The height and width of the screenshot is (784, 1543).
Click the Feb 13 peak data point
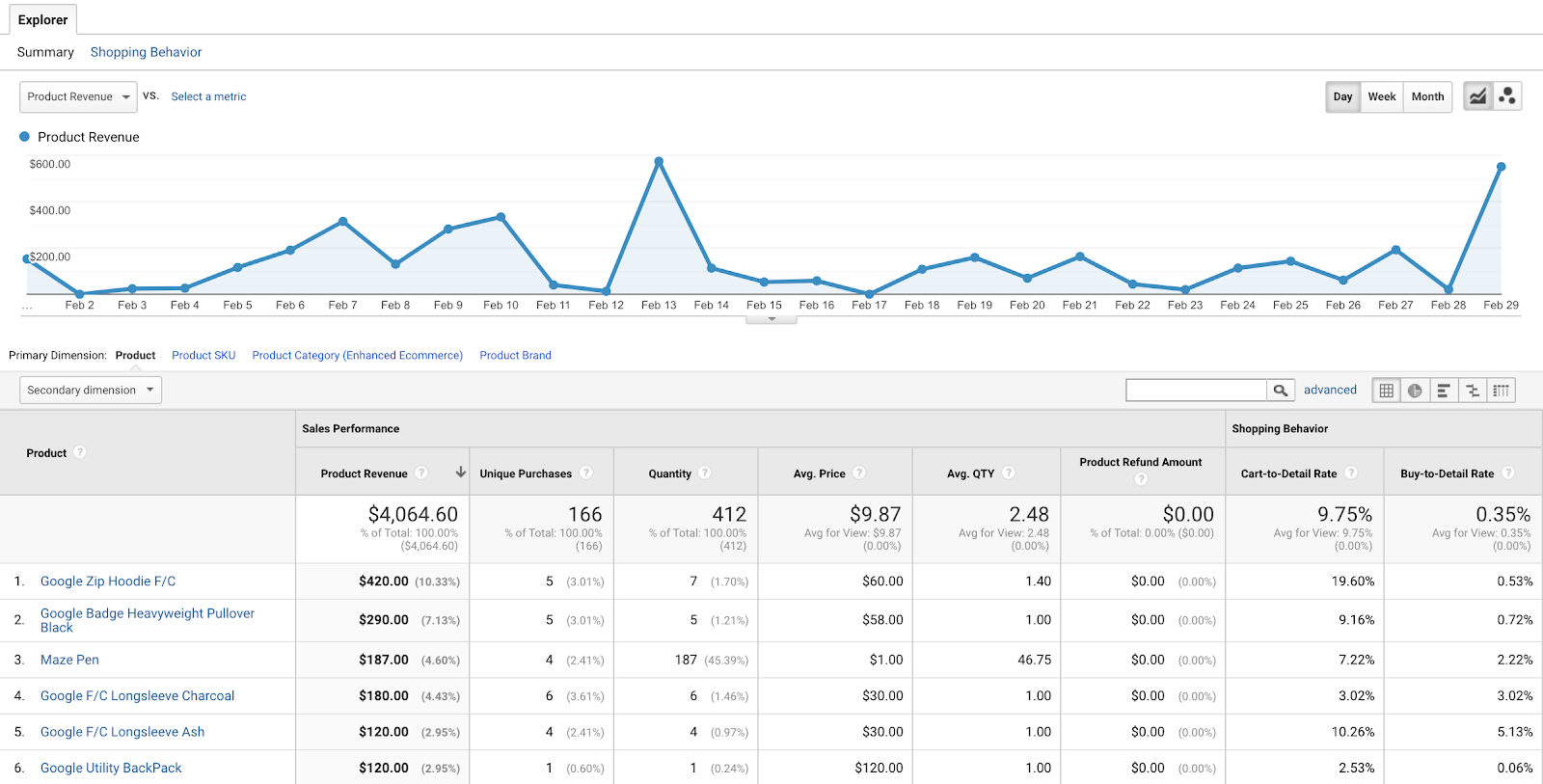659,161
